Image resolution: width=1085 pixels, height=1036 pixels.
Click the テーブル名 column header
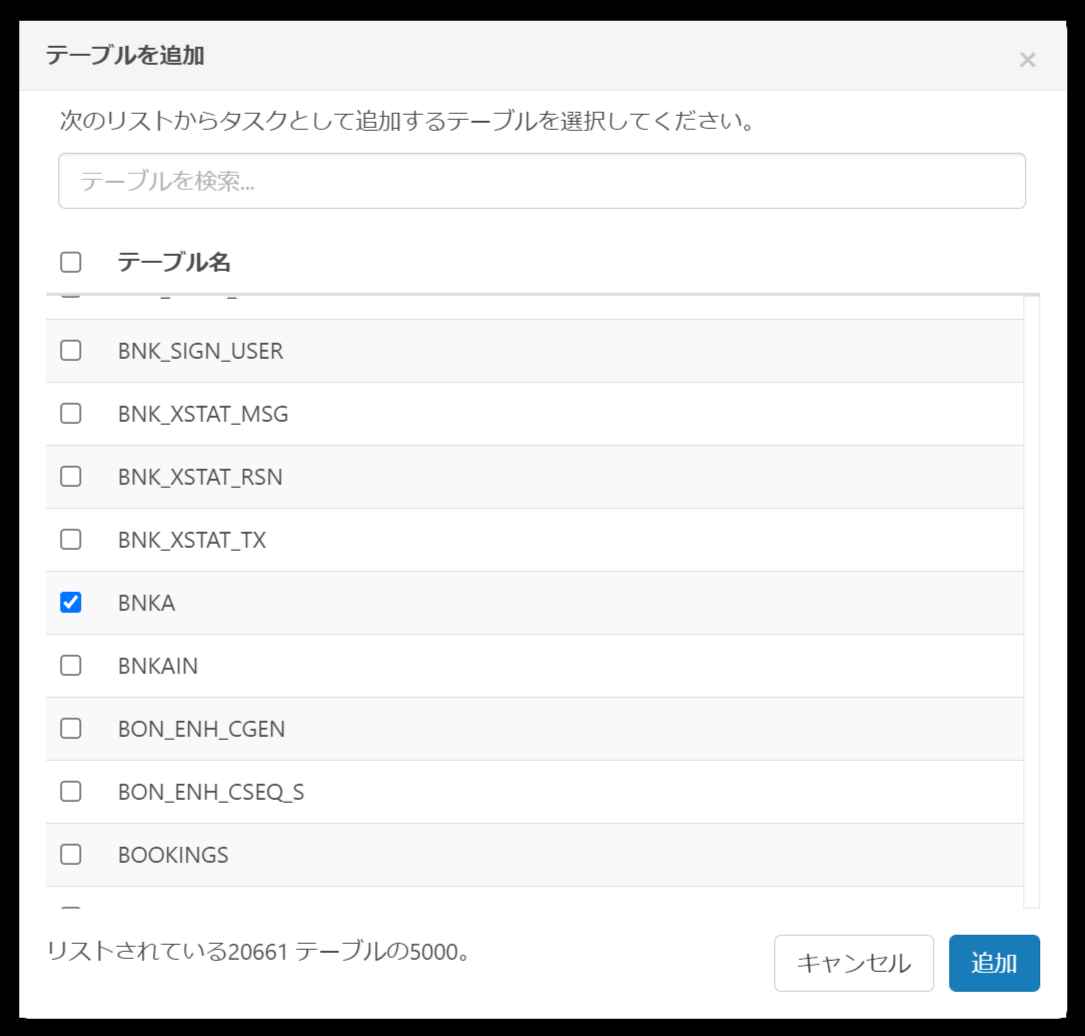point(174,262)
